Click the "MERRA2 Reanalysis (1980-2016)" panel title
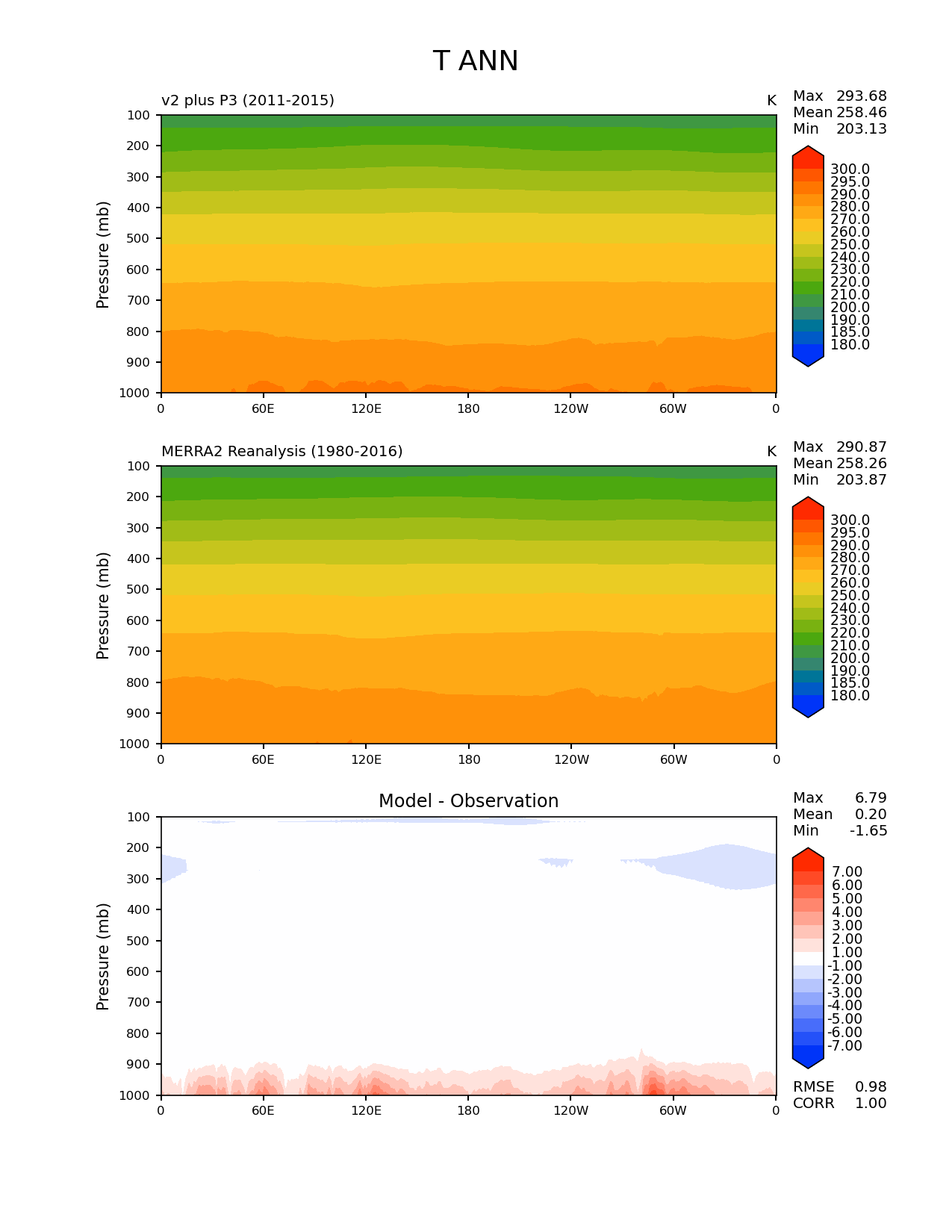This screenshot has height=1232, width=952. pos(281,452)
